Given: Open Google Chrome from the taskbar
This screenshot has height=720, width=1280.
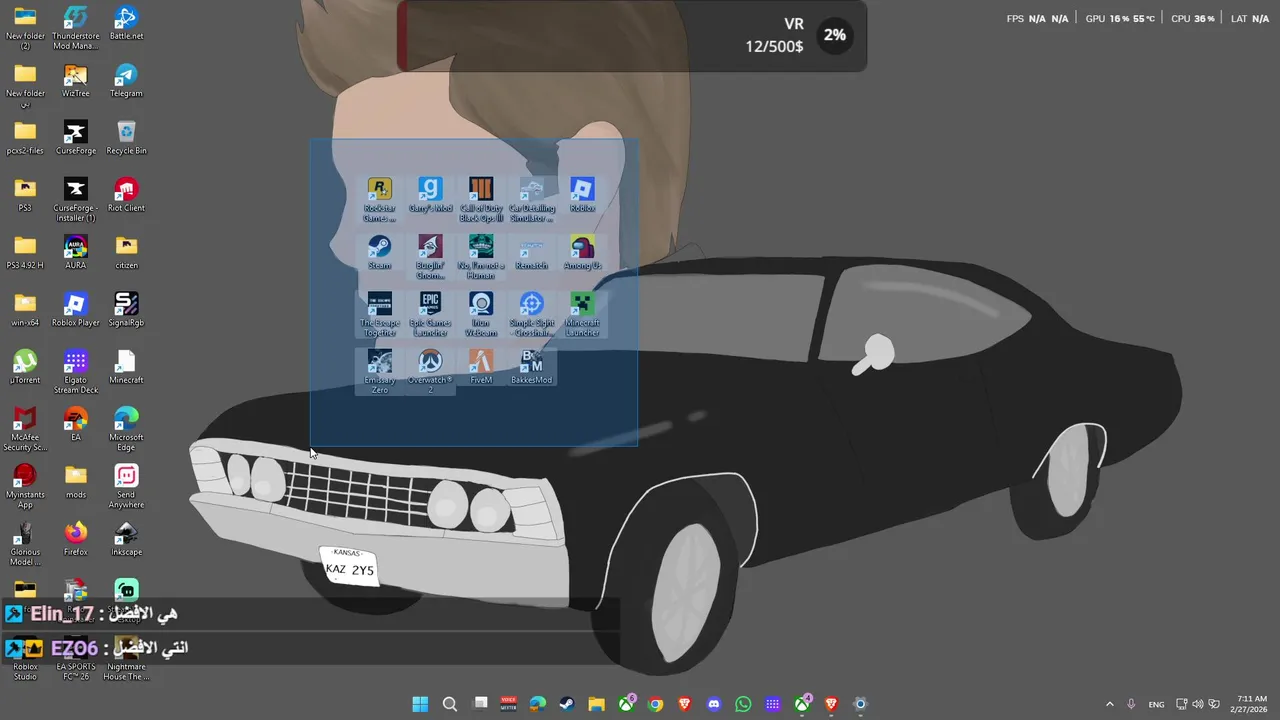Looking at the screenshot, I should pos(655,704).
